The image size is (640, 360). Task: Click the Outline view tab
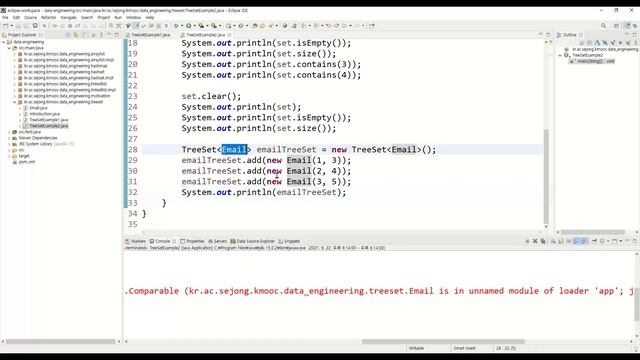coord(569,35)
